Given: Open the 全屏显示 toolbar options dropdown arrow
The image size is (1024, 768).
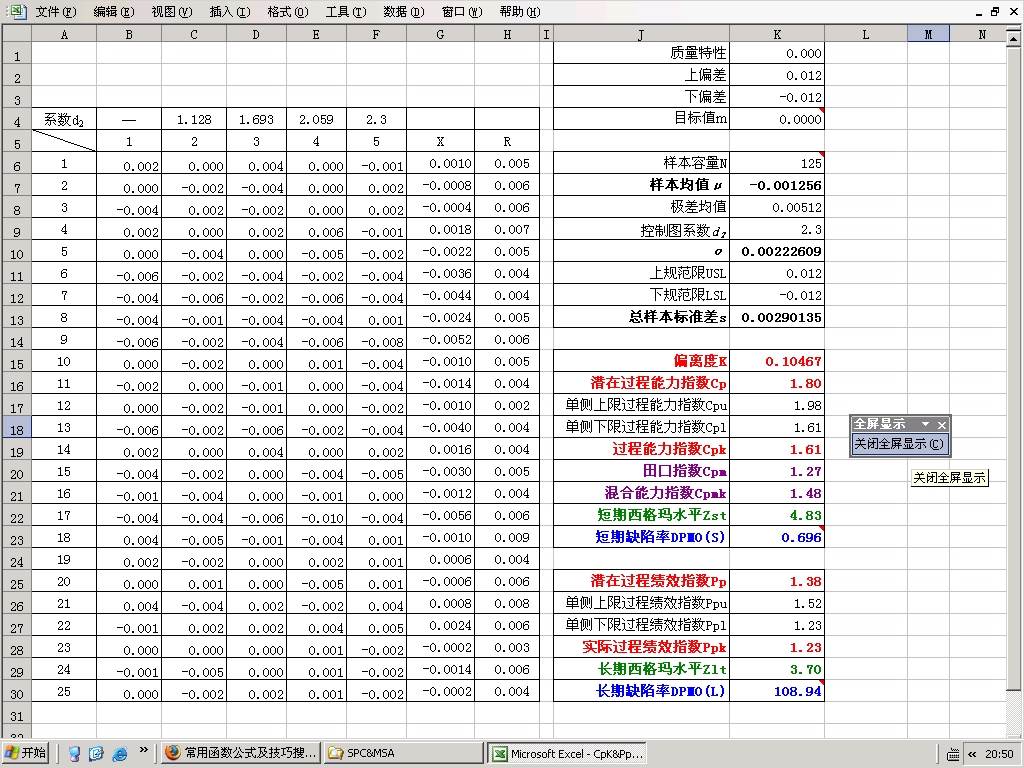Looking at the screenshot, I should point(925,423).
